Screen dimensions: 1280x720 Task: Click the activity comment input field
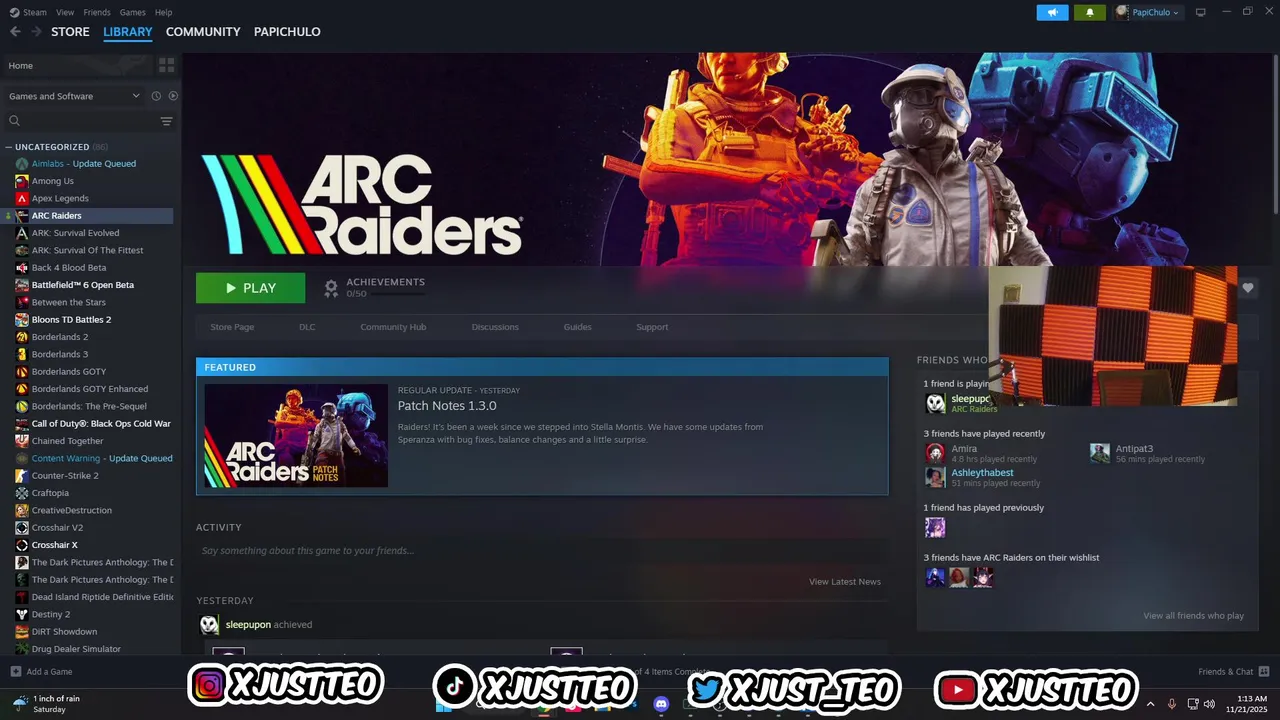coord(542,551)
